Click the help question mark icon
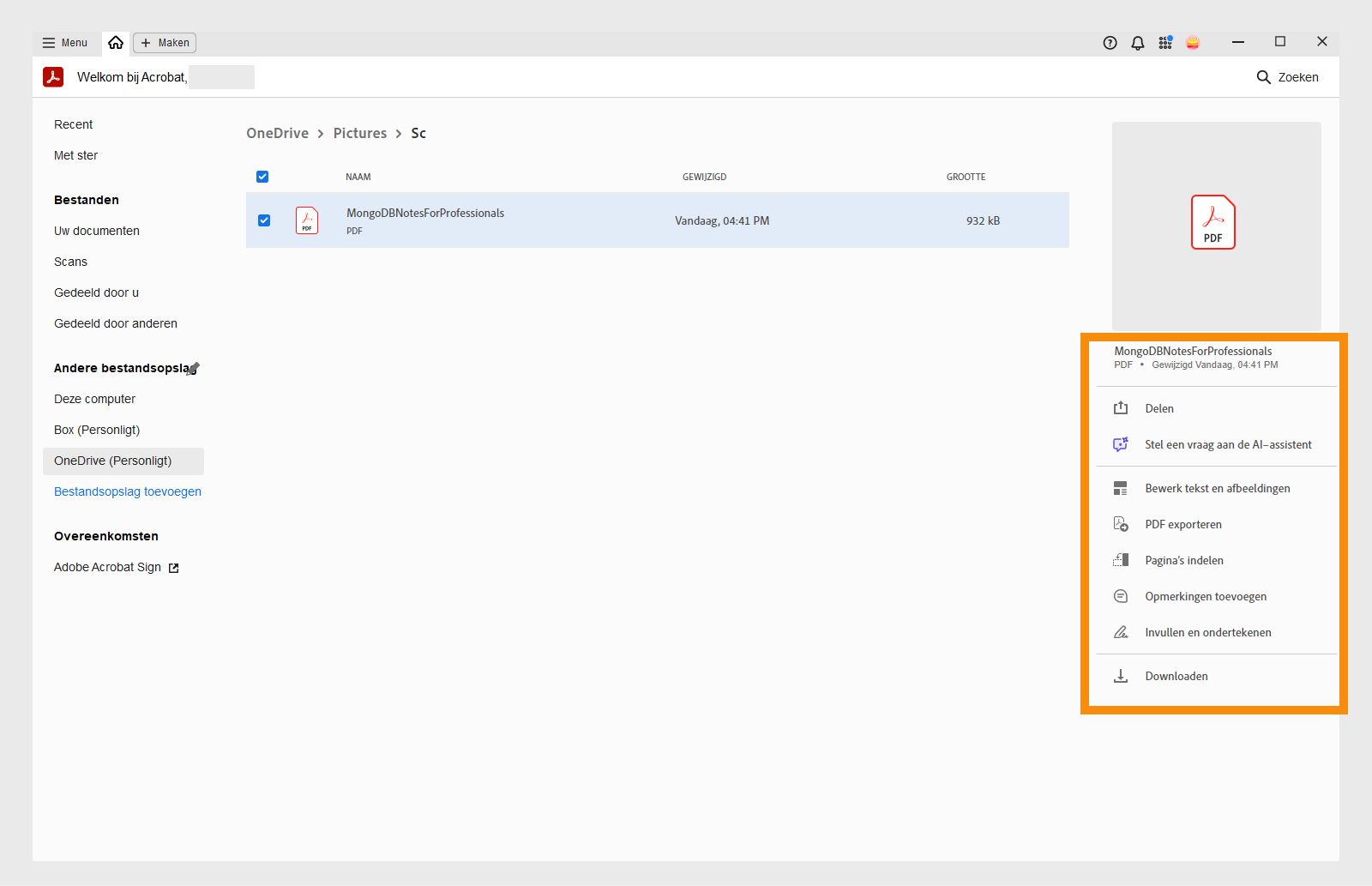 (x=1110, y=42)
